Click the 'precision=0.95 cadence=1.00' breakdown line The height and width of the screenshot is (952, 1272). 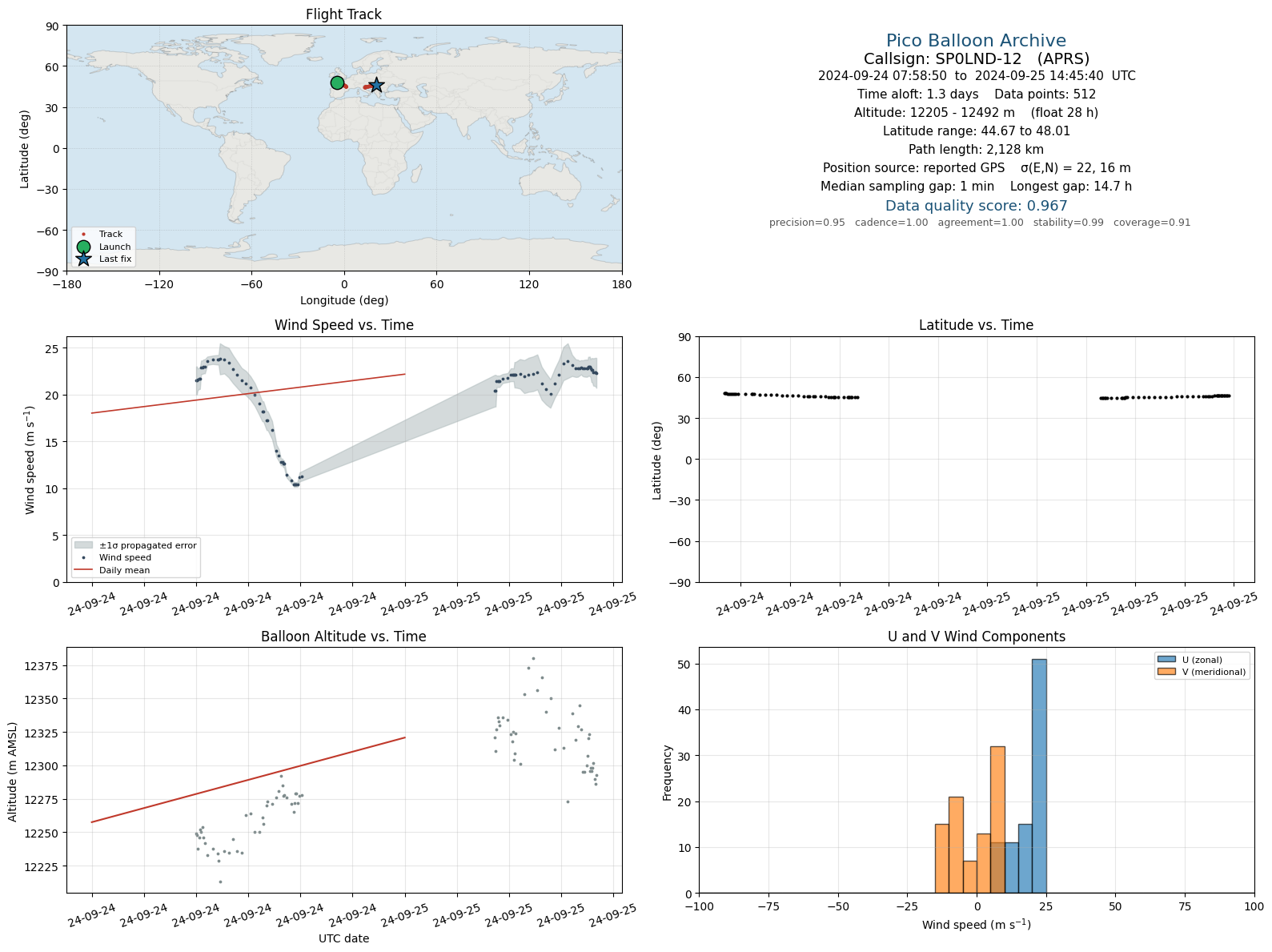tap(979, 223)
